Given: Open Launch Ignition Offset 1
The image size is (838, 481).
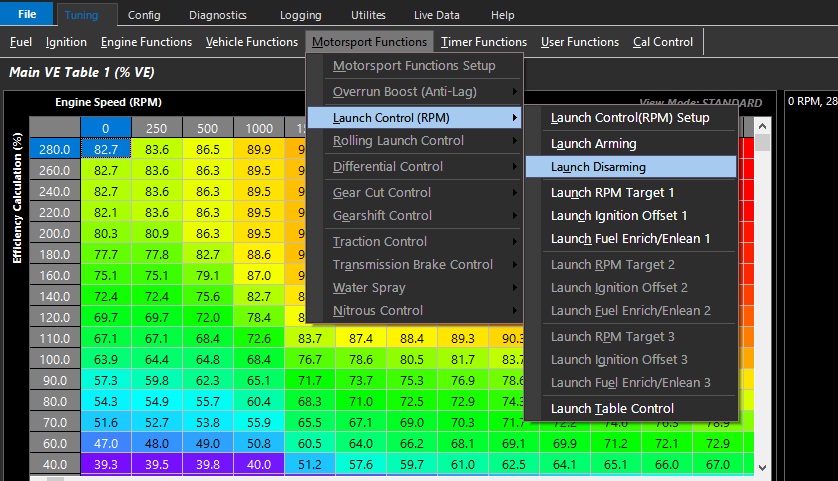Looking at the screenshot, I should coord(631,215).
